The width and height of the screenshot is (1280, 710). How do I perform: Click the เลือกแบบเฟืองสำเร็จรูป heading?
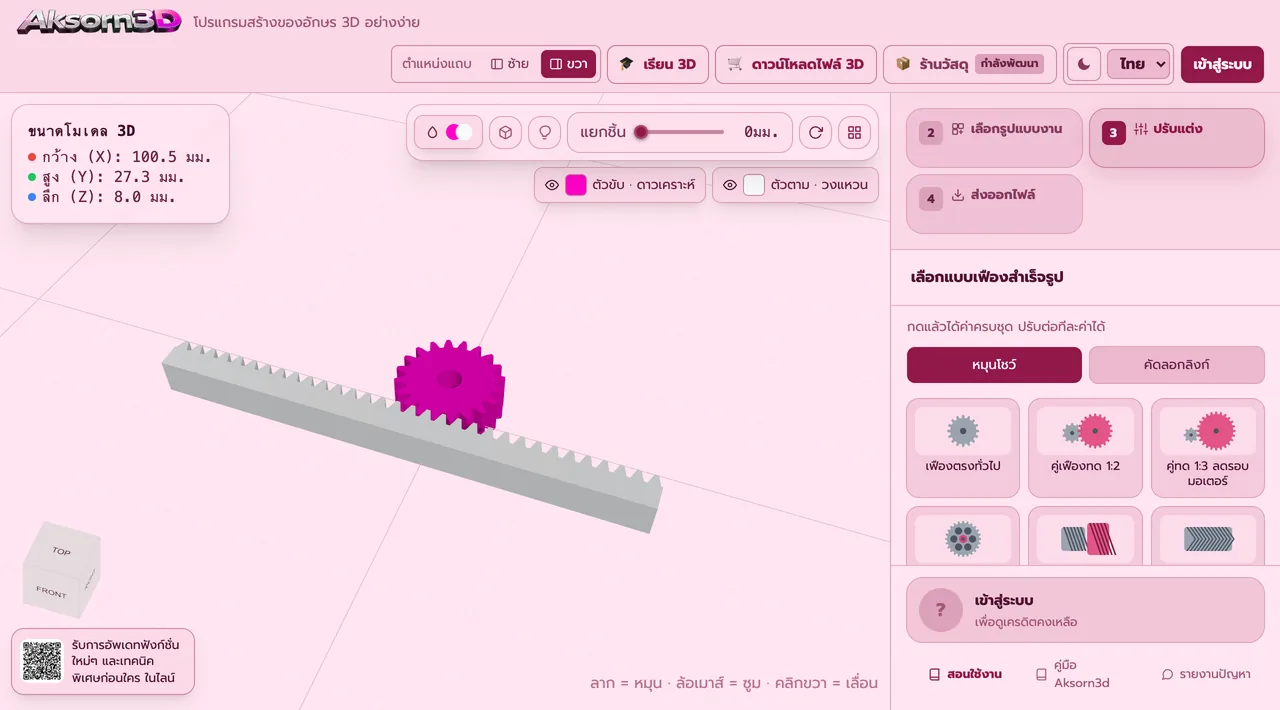[x=987, y=277]
